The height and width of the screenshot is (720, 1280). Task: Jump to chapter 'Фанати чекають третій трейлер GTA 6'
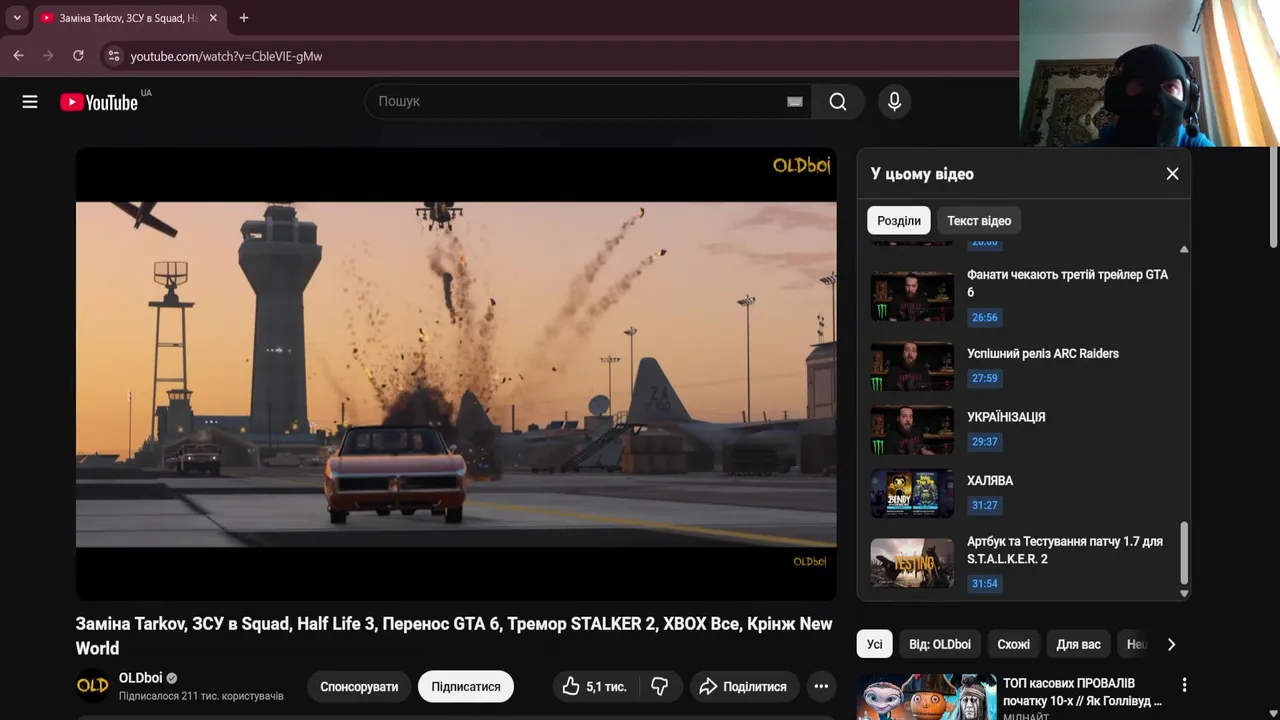(1067, 283)
